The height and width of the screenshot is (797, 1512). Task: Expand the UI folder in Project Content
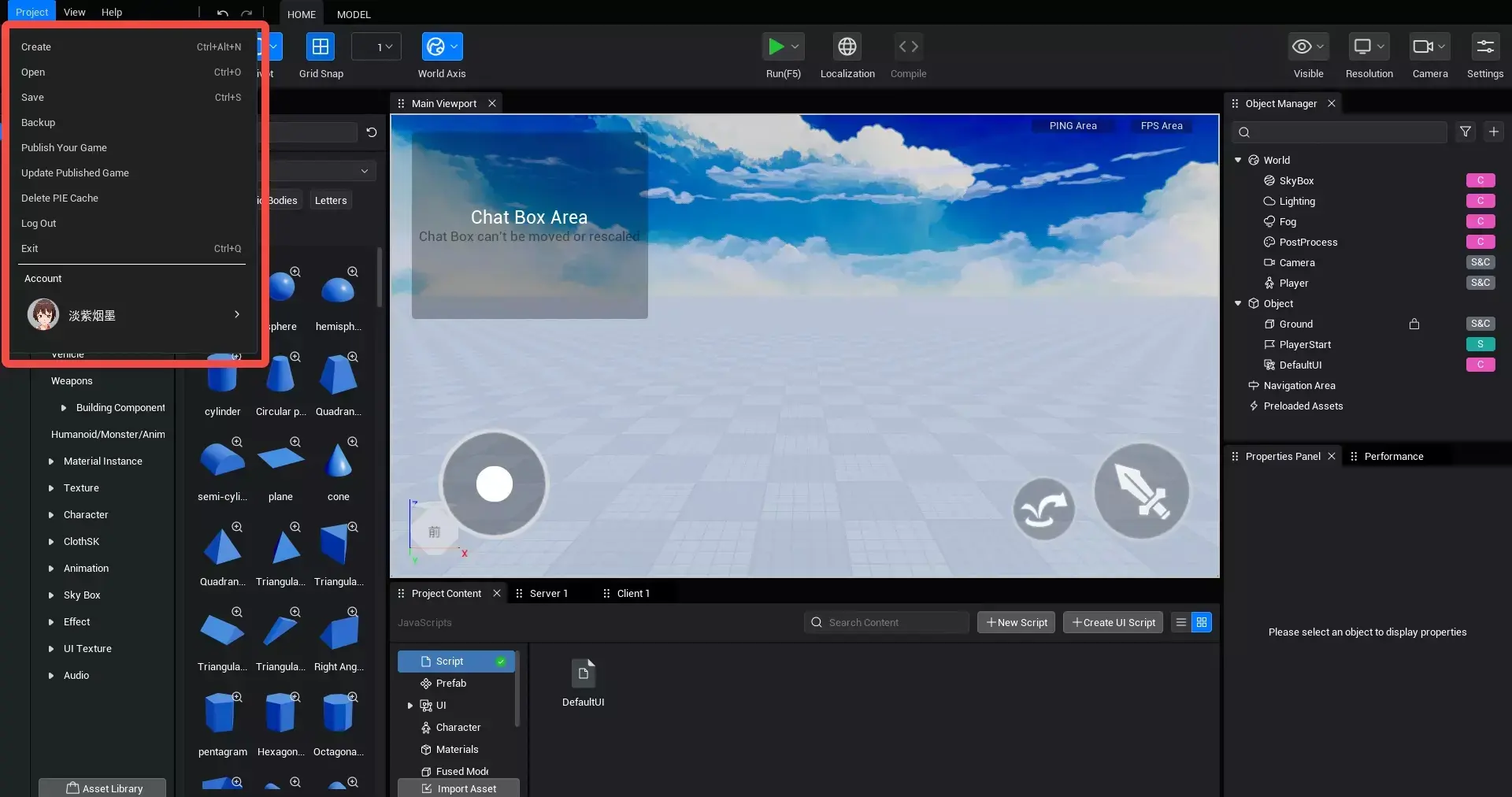point(410,706)
